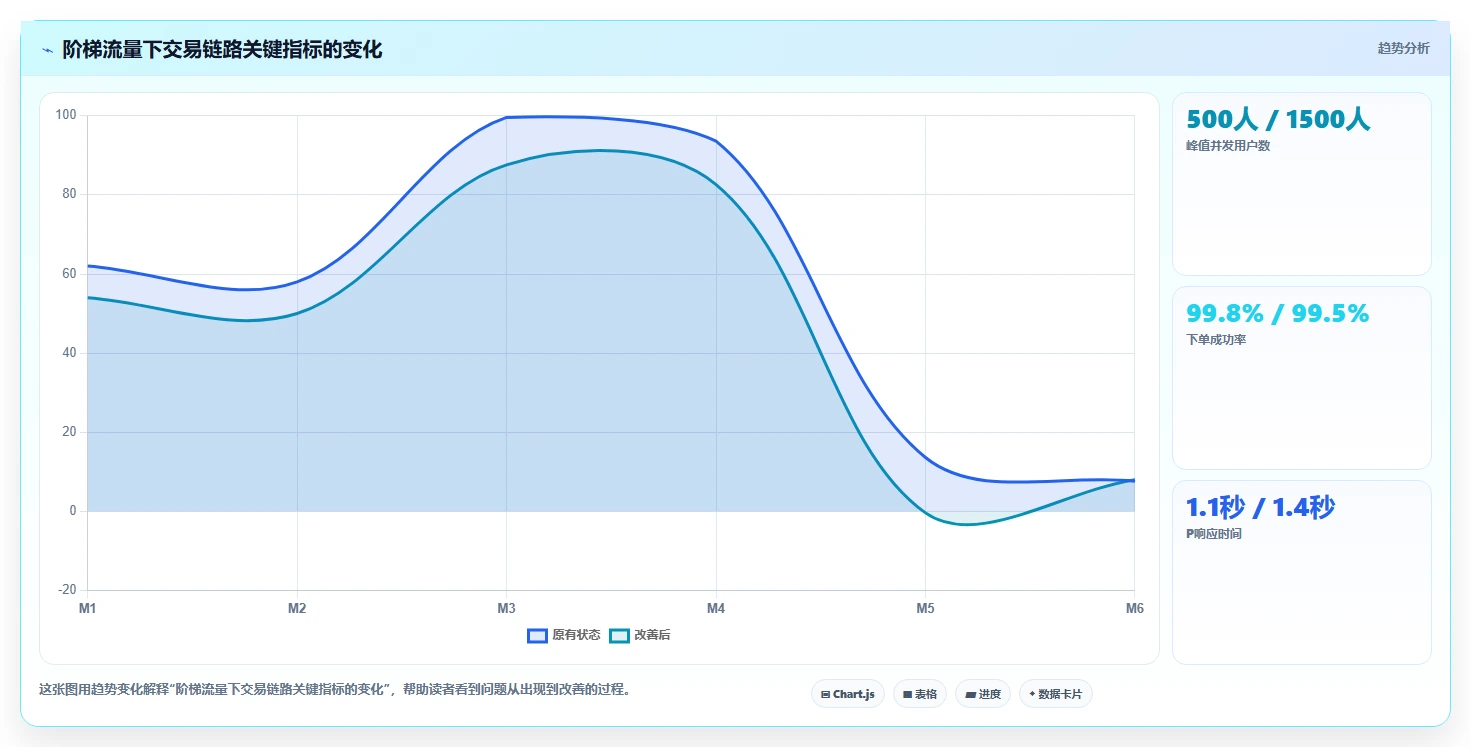Click the M2 x-axis label
The height and width of the screenshot is (747, 1471).
click(297, 608)
